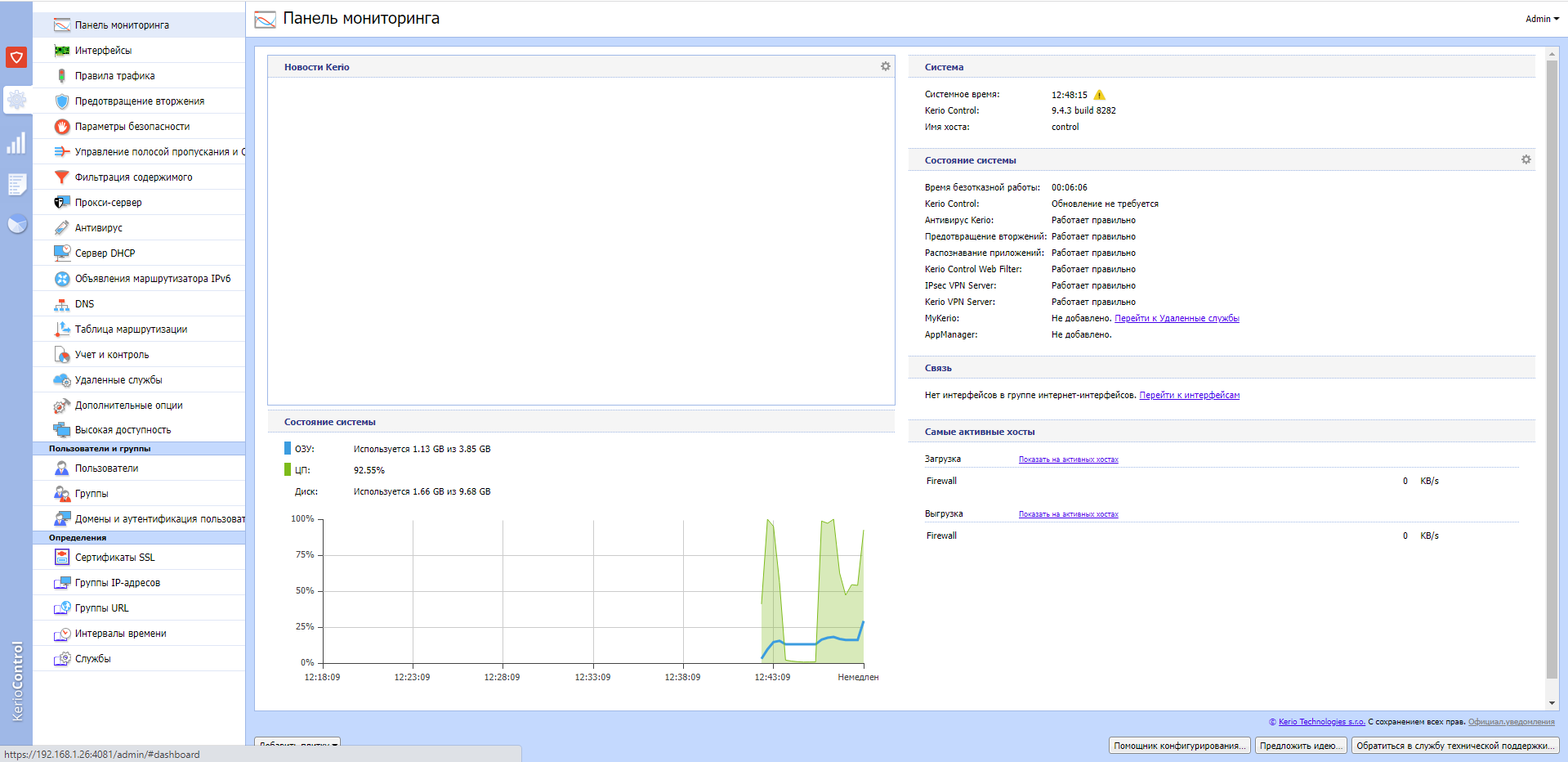This screenshot has height=762, width=1568.
Task: Open the Logs document section
Action: coord(16,184)
